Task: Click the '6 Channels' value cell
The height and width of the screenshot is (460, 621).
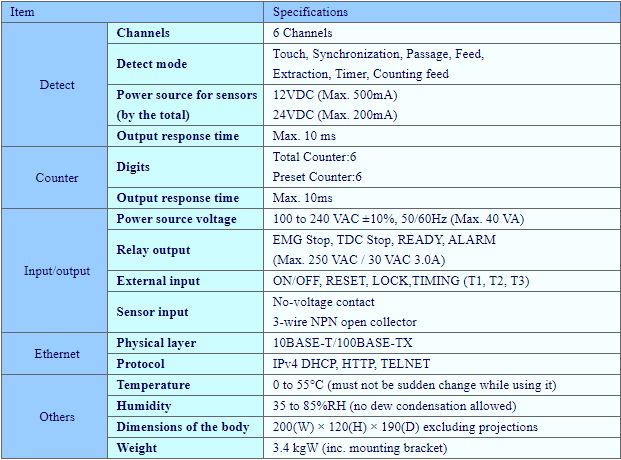Action: click(x=302, y=33)
